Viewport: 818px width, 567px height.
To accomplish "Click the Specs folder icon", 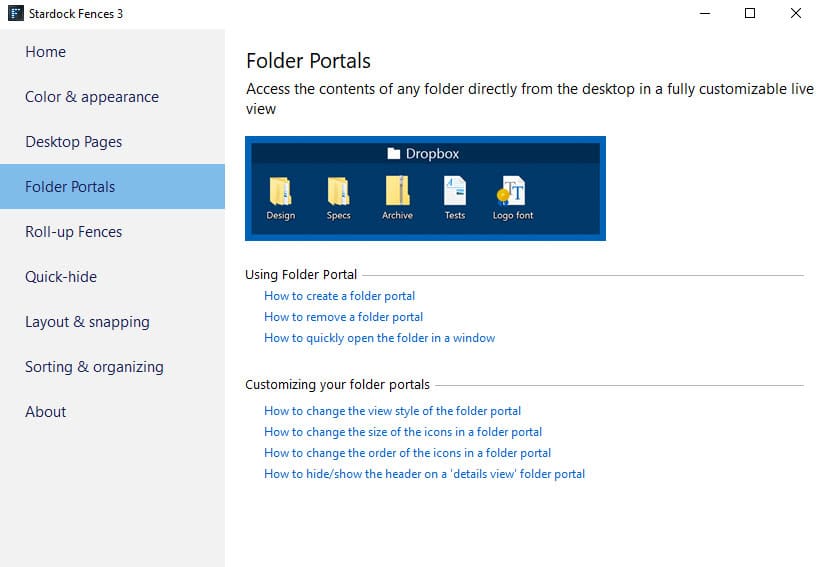I will tap(339, 191).
